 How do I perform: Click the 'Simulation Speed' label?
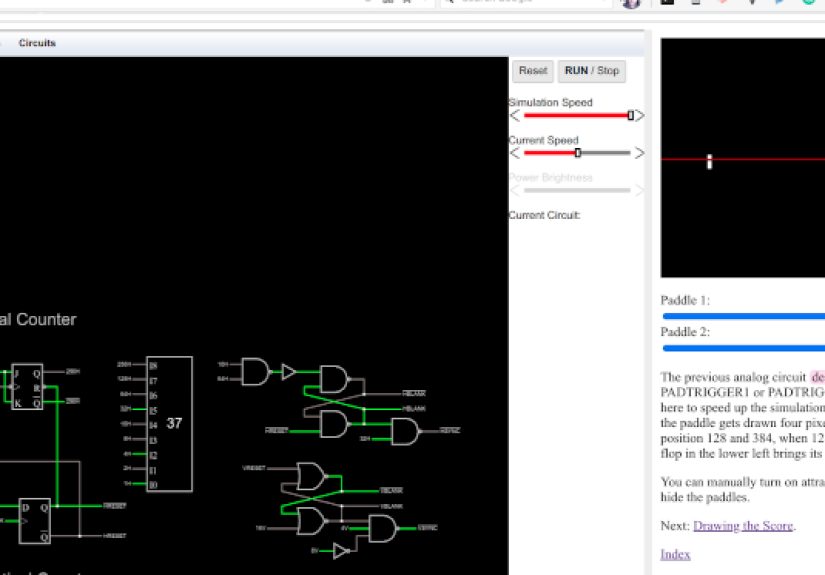point(550,103)
